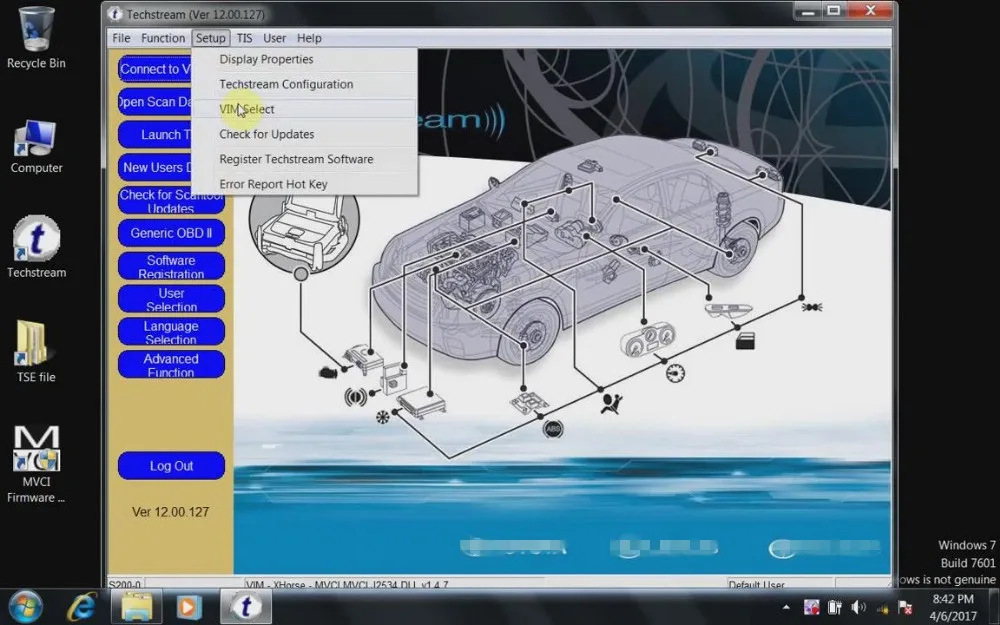Image resolution: width=1000 pixels, height=625 pixels.
Task: Click the Generic OBD II button
Action: (x=171, y=233)
